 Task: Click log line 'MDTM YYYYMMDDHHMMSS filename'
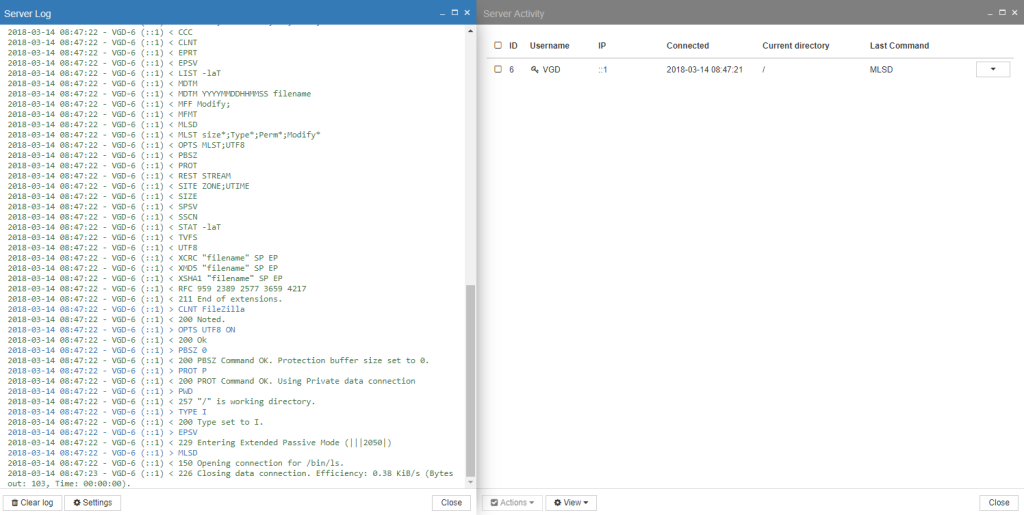coord(159,94)
